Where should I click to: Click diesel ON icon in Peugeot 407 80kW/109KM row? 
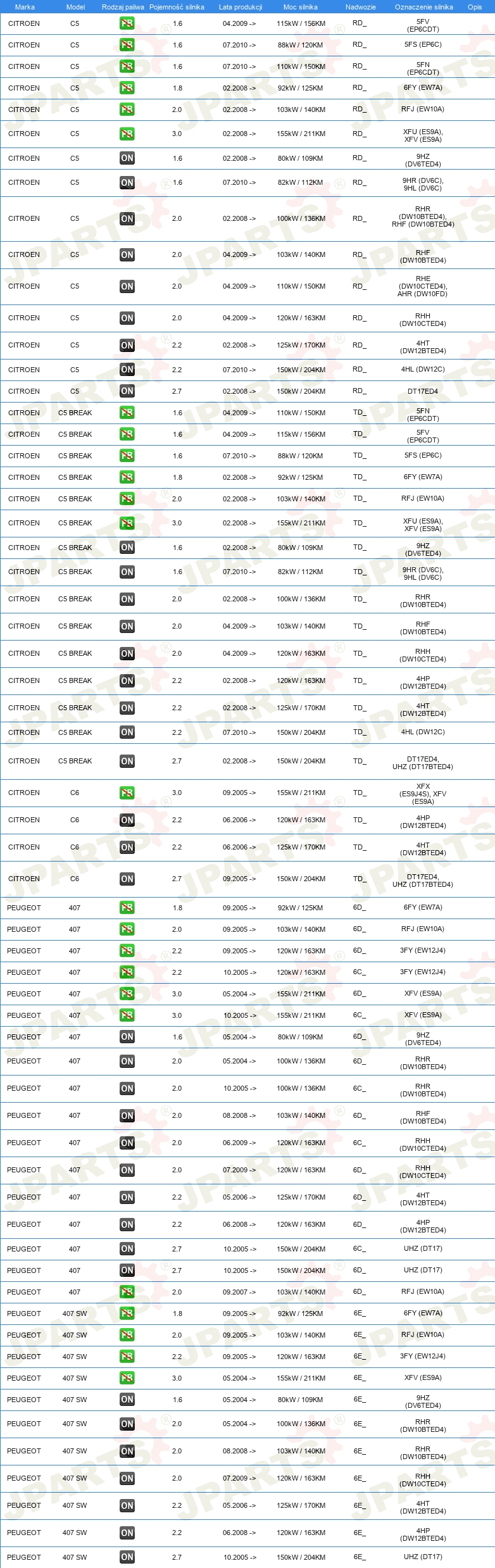(127, 1038)
